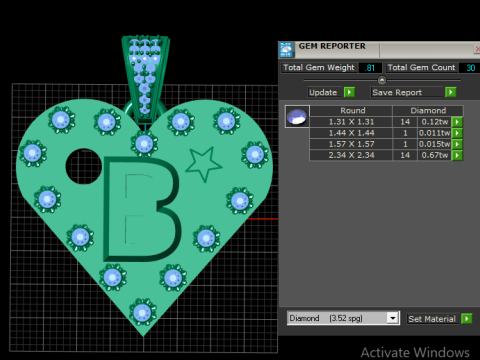Click the Round column header
Viewport: 480px width, 360px height.
tap(351, 111)
